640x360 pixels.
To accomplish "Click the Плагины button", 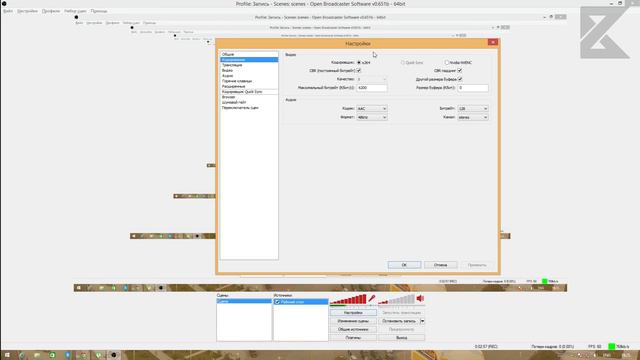I will point(353,338).
